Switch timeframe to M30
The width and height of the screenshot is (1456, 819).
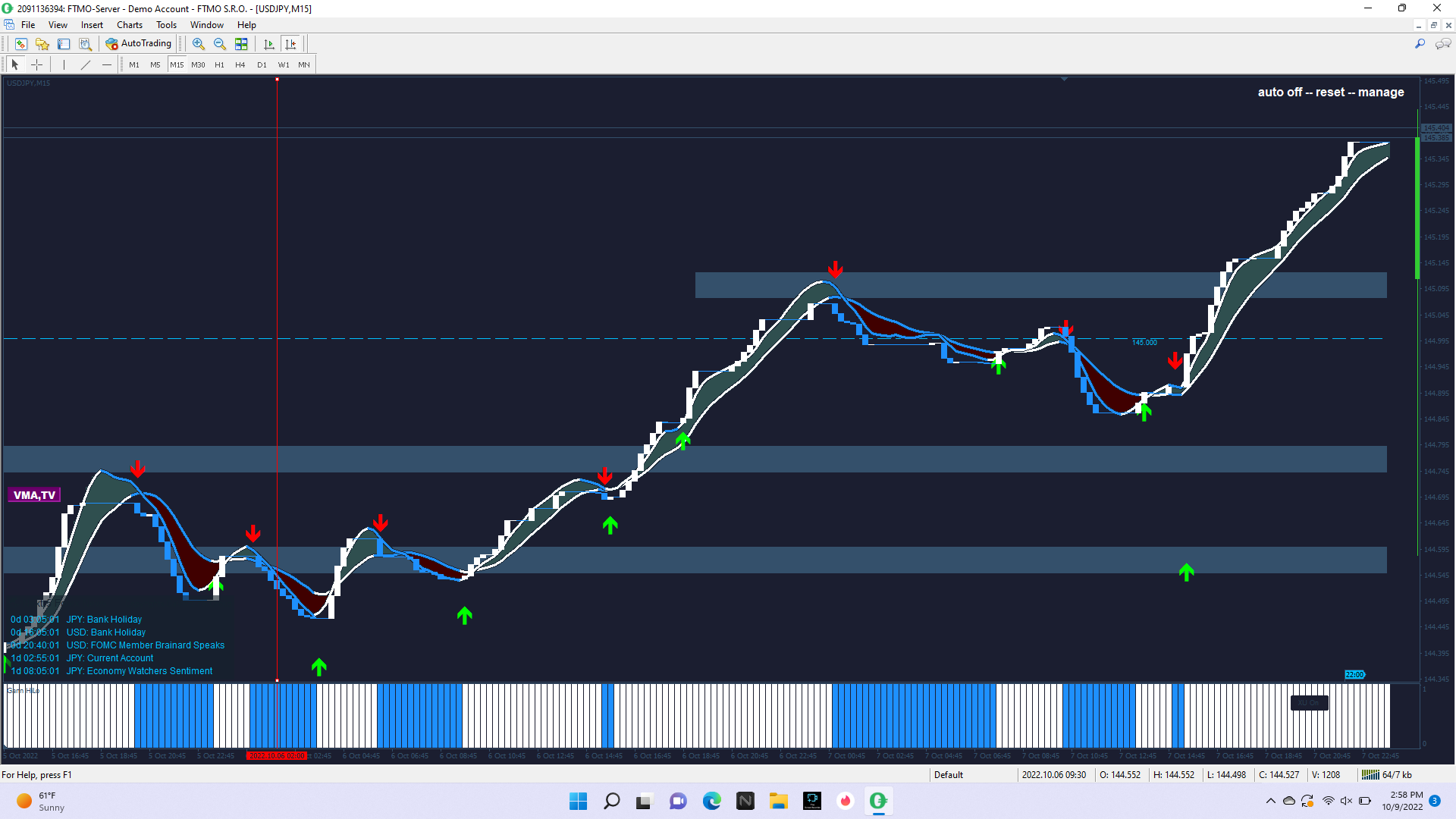198,64
